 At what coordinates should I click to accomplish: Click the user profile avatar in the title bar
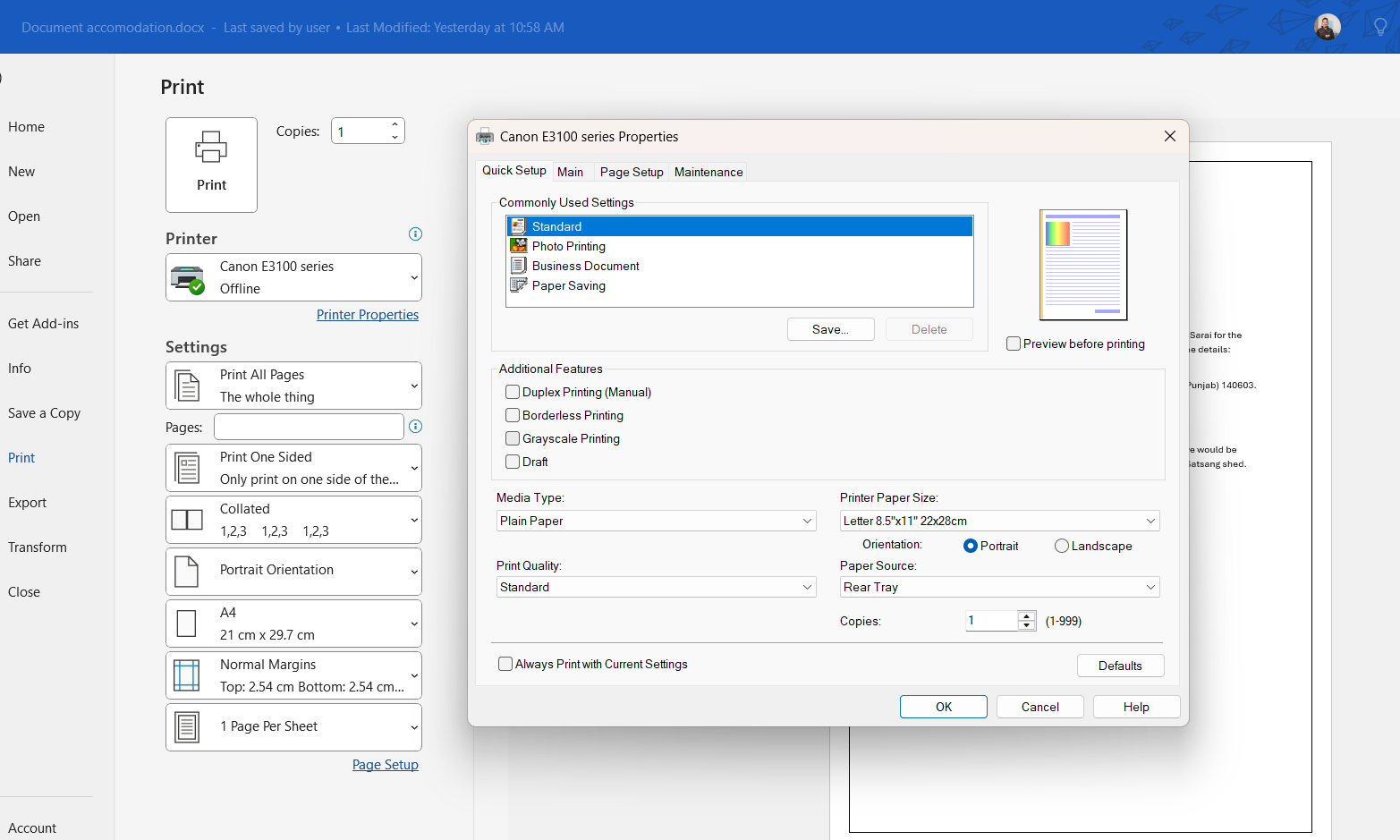point(1326,26)
